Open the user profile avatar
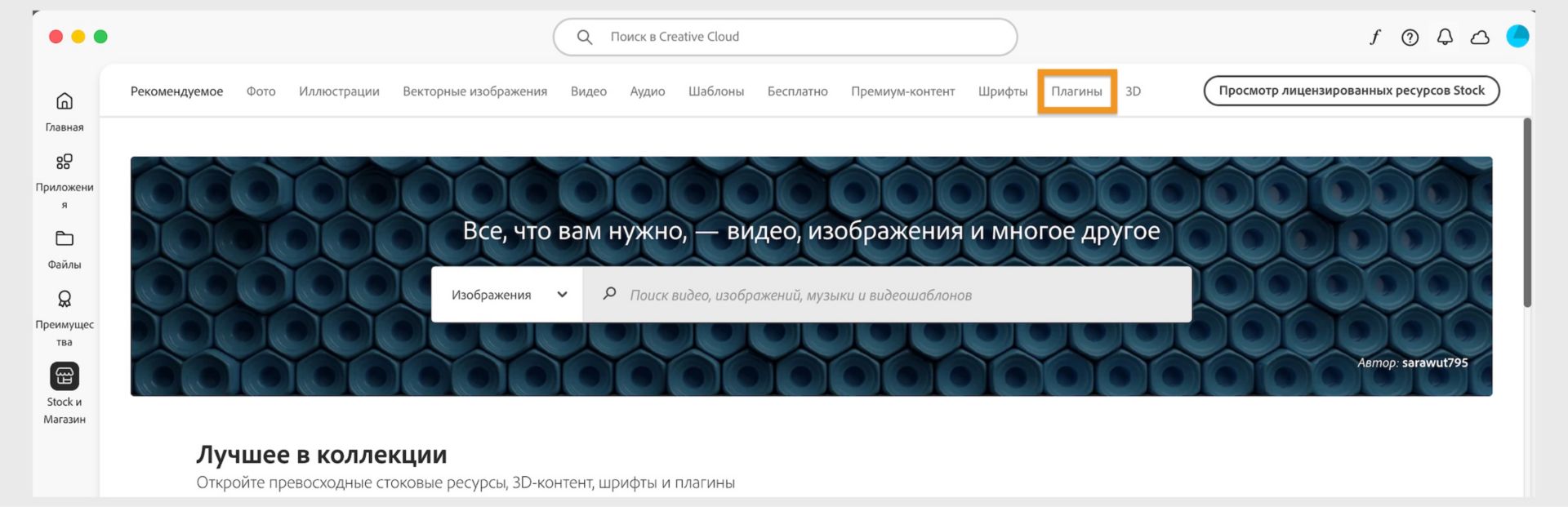Screen dimensions: 1568x507 point(1517,36)
